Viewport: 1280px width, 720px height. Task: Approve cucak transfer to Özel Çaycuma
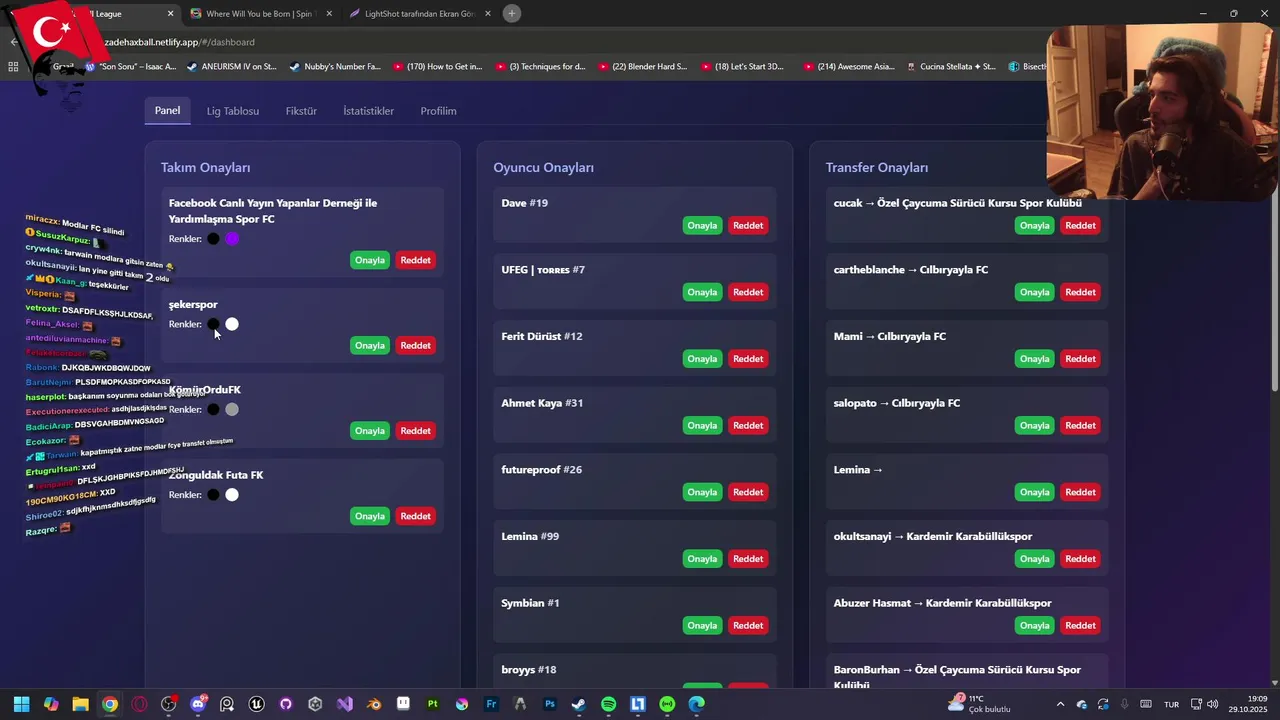pyautogui.click(x=1034, y=225)
